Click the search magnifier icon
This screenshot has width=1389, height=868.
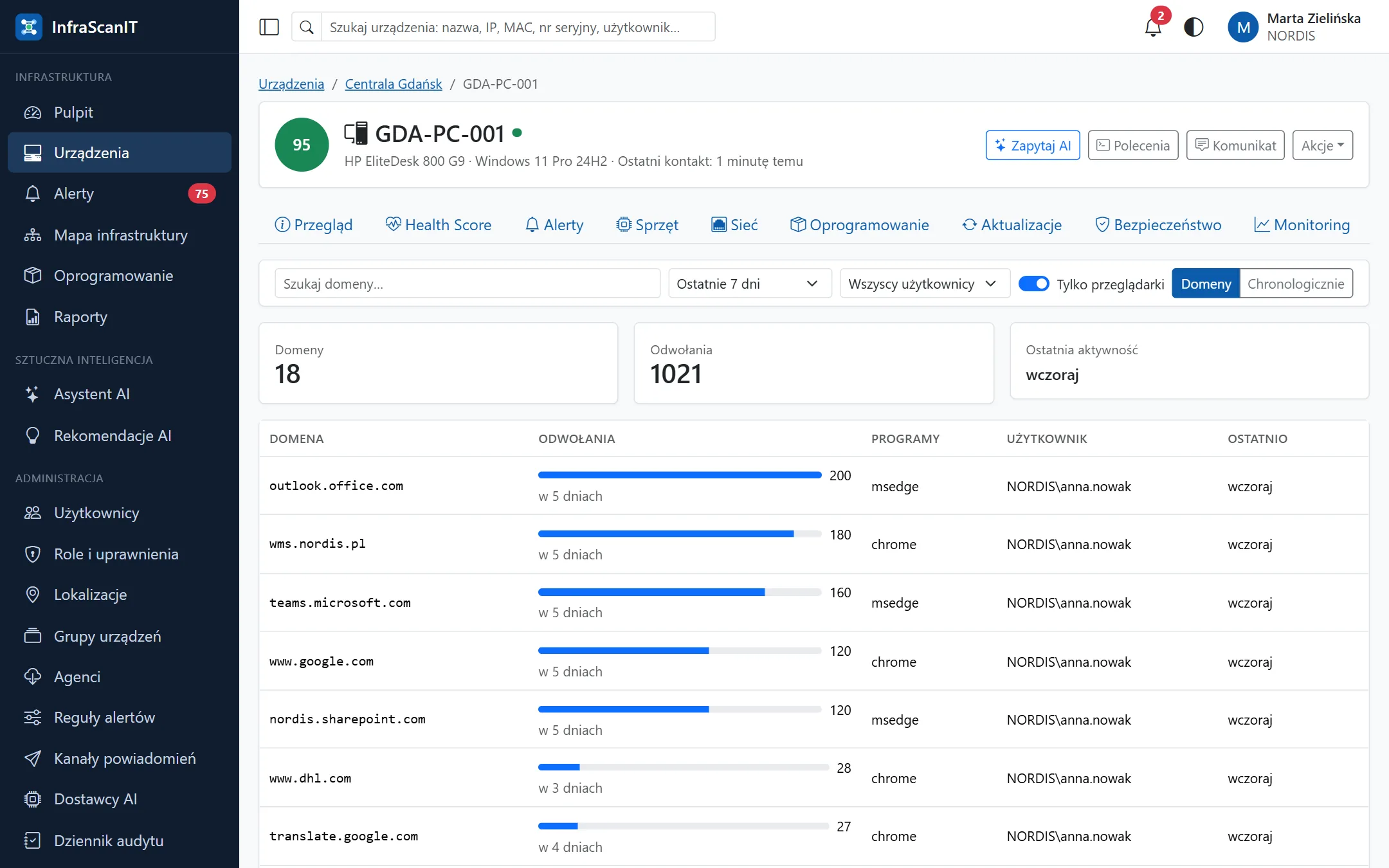point(307,27)
